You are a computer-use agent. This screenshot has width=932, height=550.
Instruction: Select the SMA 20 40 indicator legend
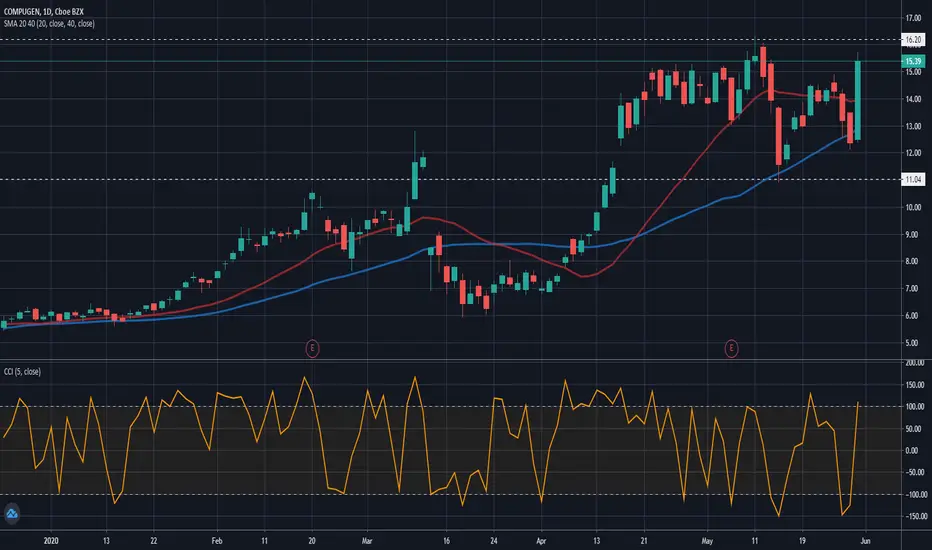49,24
